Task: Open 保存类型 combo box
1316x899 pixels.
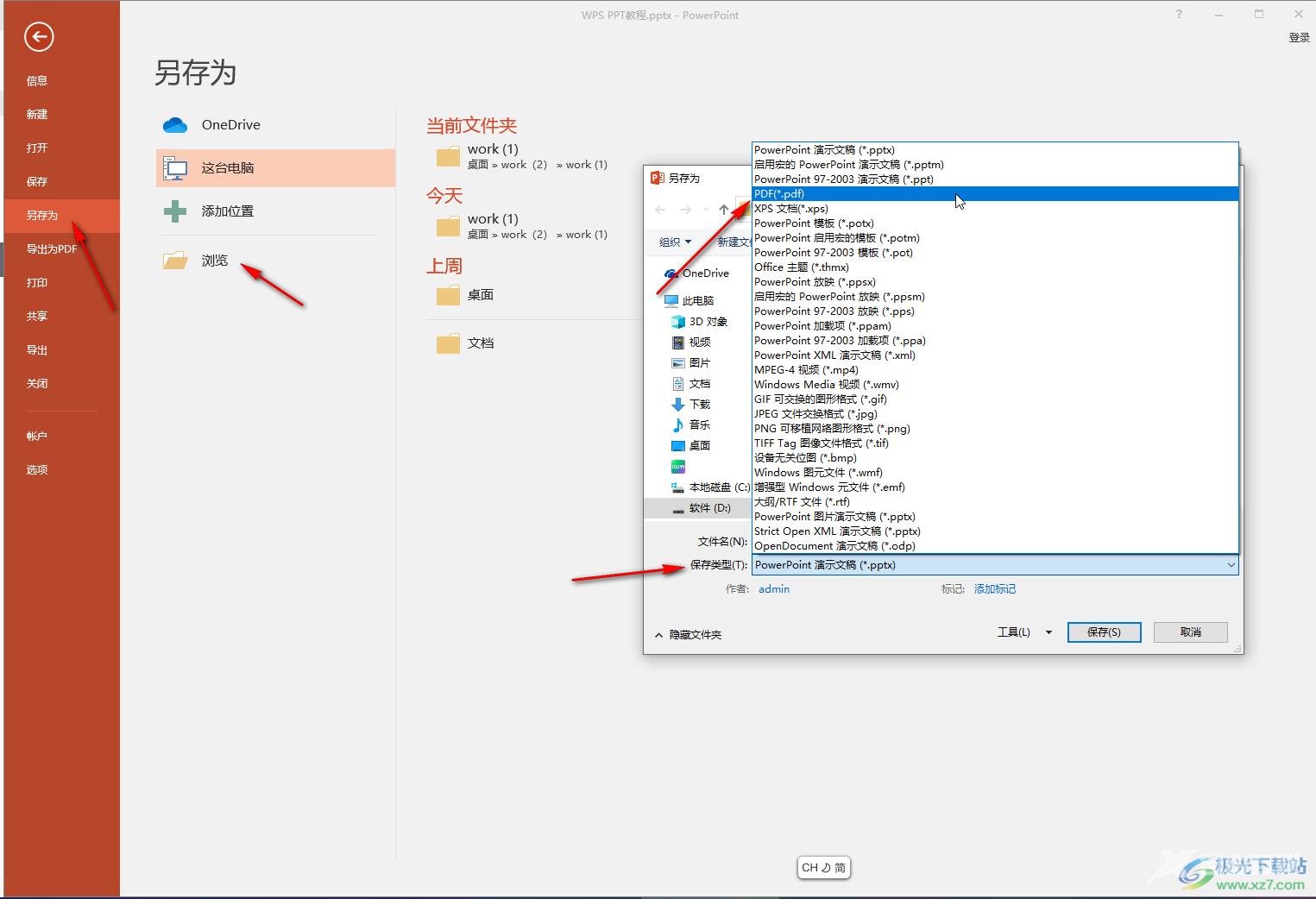Action: (x=996, y=565)
